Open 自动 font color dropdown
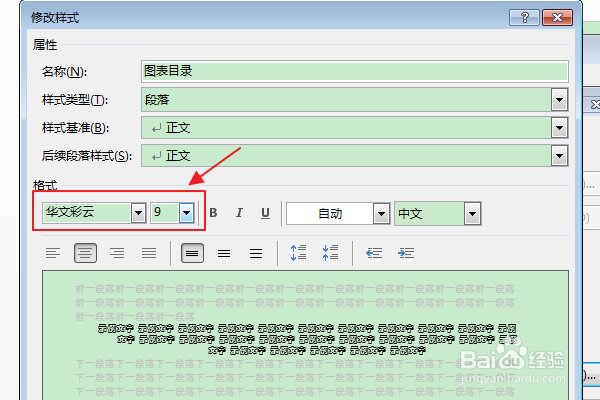The width and height of the screenshot is (600, 400). (x=382, y=214)
